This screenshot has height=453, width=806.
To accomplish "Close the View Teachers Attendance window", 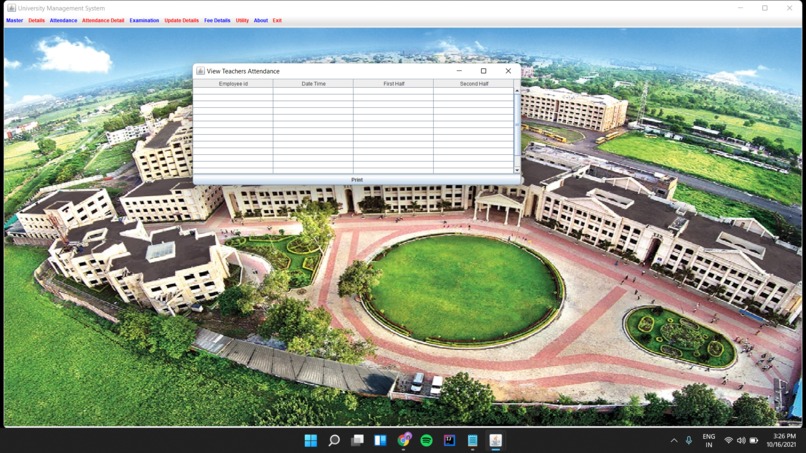I will pos(508,71).
